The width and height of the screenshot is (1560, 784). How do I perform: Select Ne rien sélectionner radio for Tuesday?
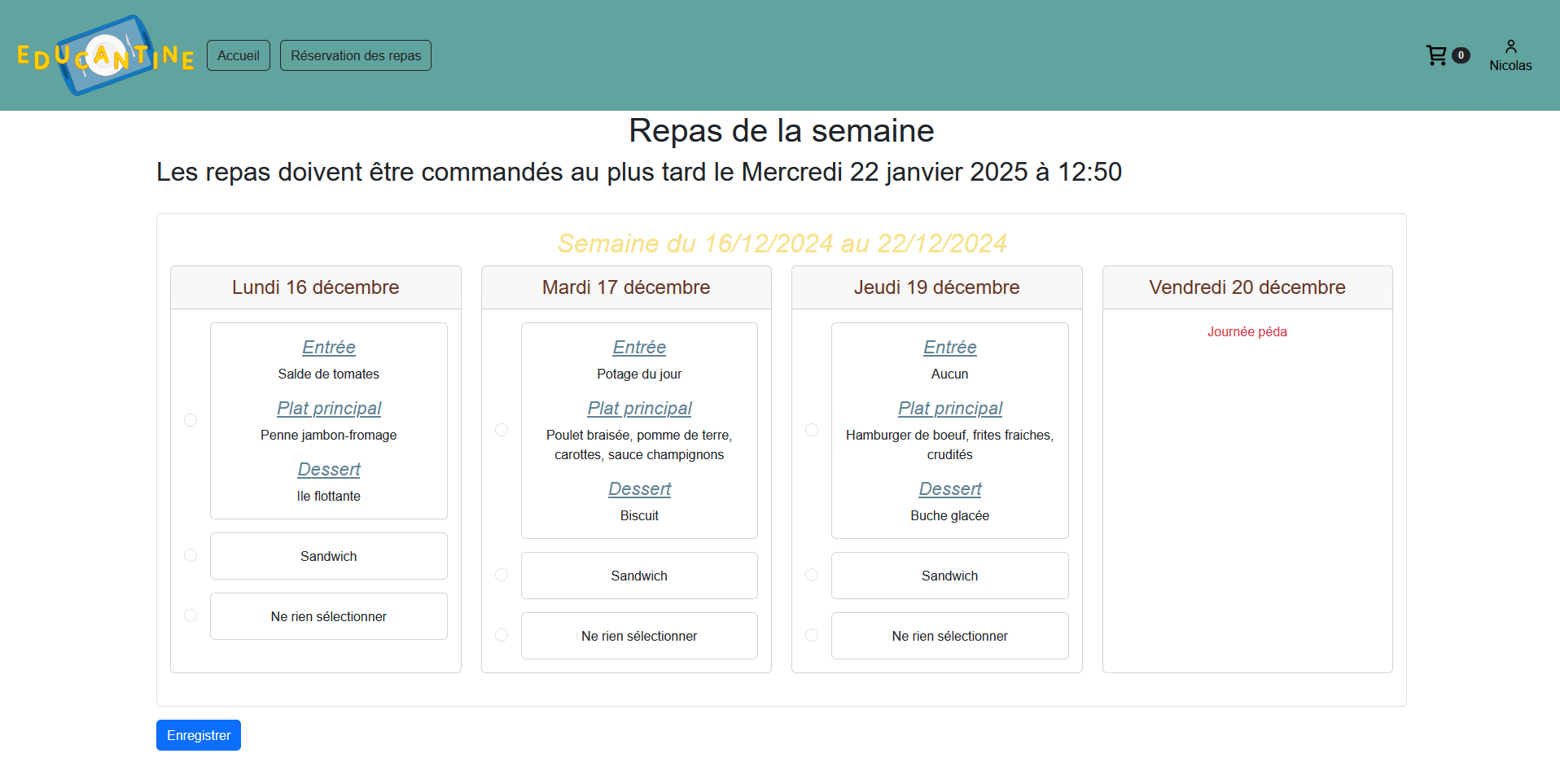[502, 635]
